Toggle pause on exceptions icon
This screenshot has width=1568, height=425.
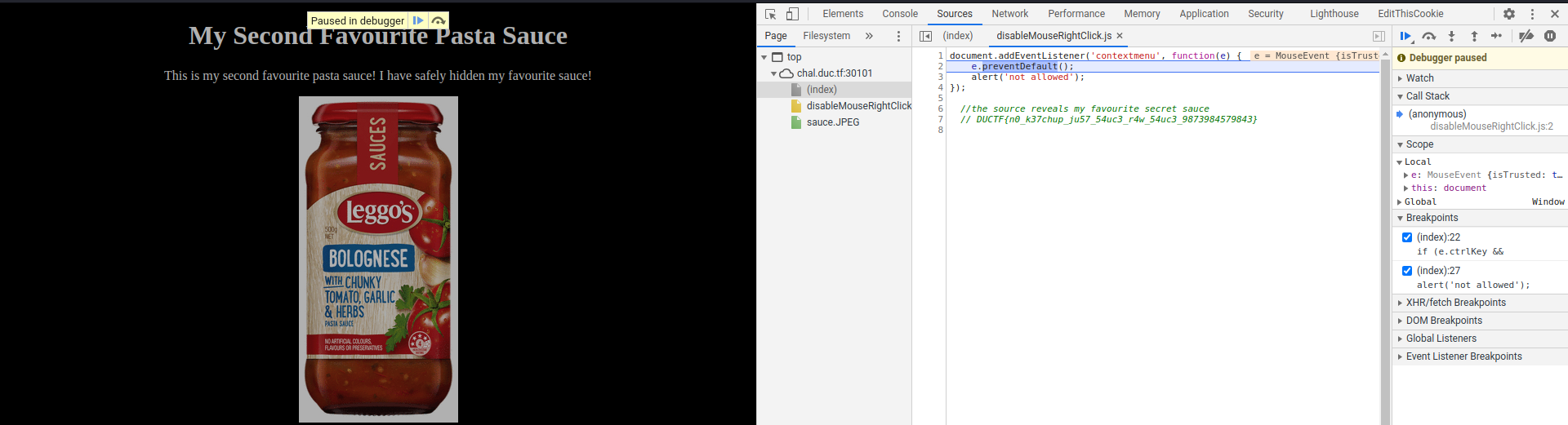pyautogui.click(x=1549, y=36)
